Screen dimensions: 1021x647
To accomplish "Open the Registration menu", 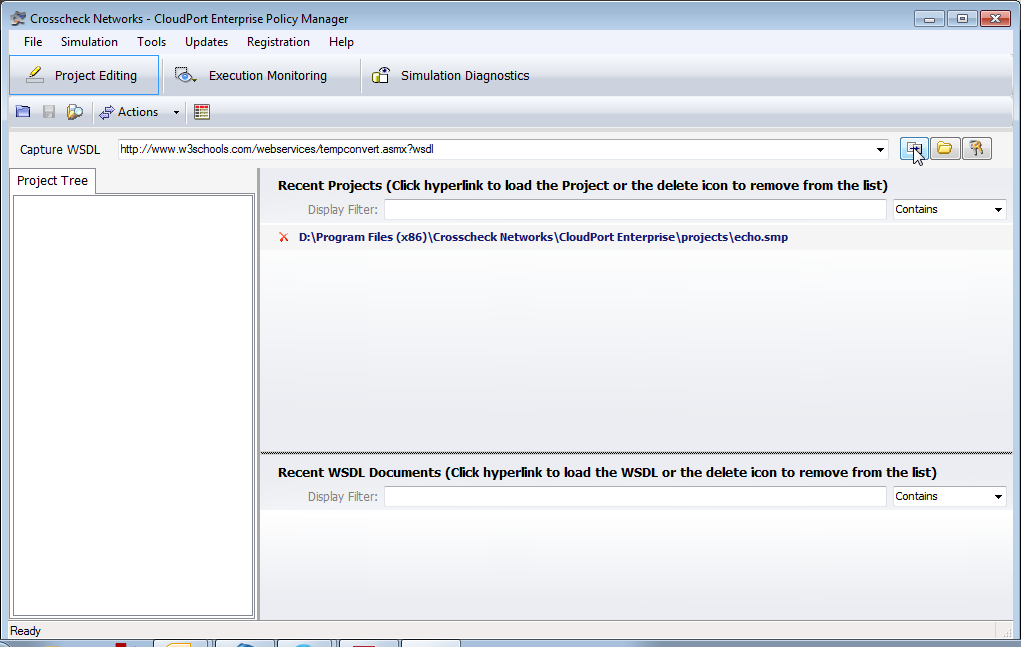I will (278, 42).
